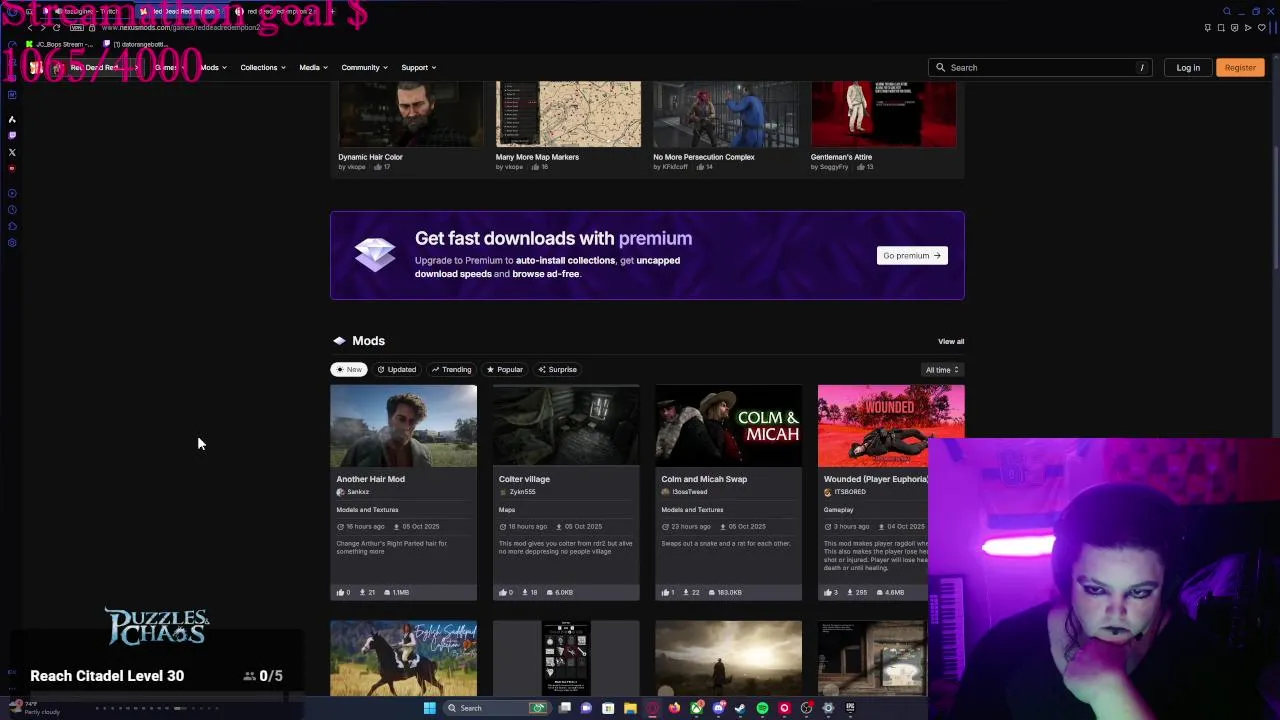Open the All time period dropdown
The image size is (1280, 720).
942,370
